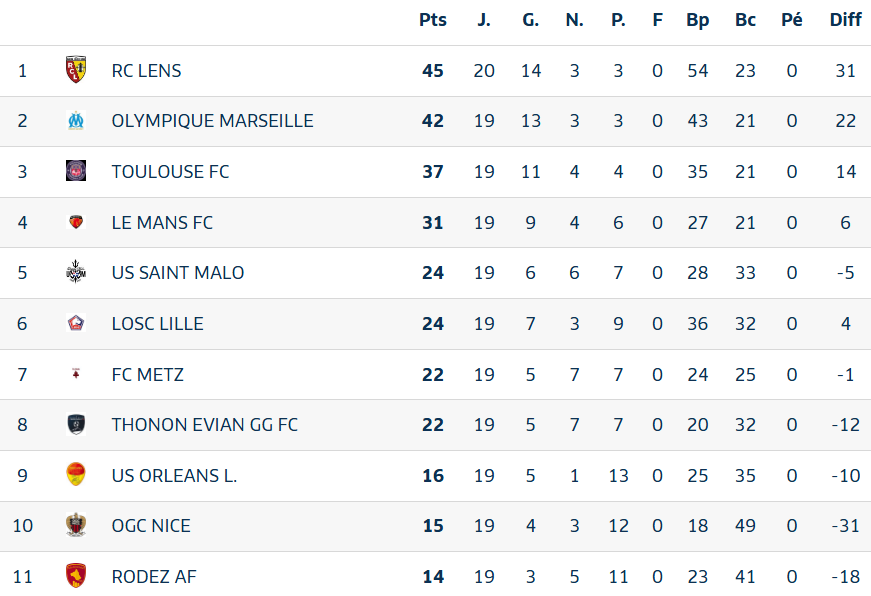Image resolution: width=871 pixels, height=596 pixels.
Task: Click the Thonon Evian GG FC badge
Action: (x=76, y=424)
